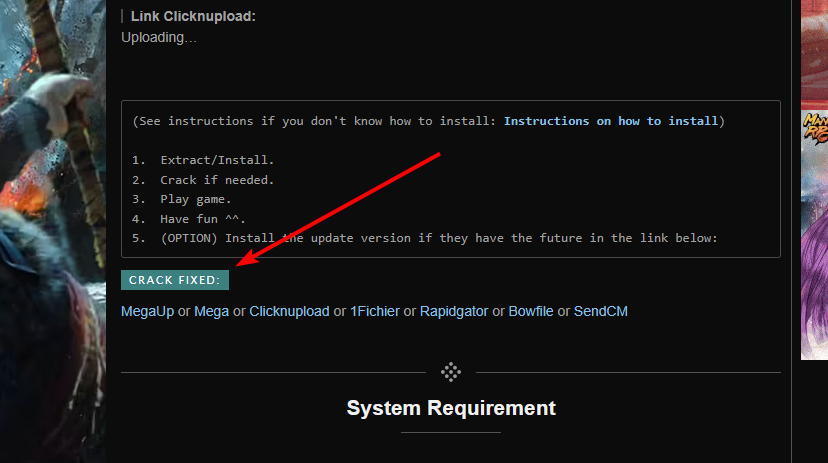This screenshot has width=828, height=463.
Task: Click the Mega mirror link
Action: tap(211, 311)
